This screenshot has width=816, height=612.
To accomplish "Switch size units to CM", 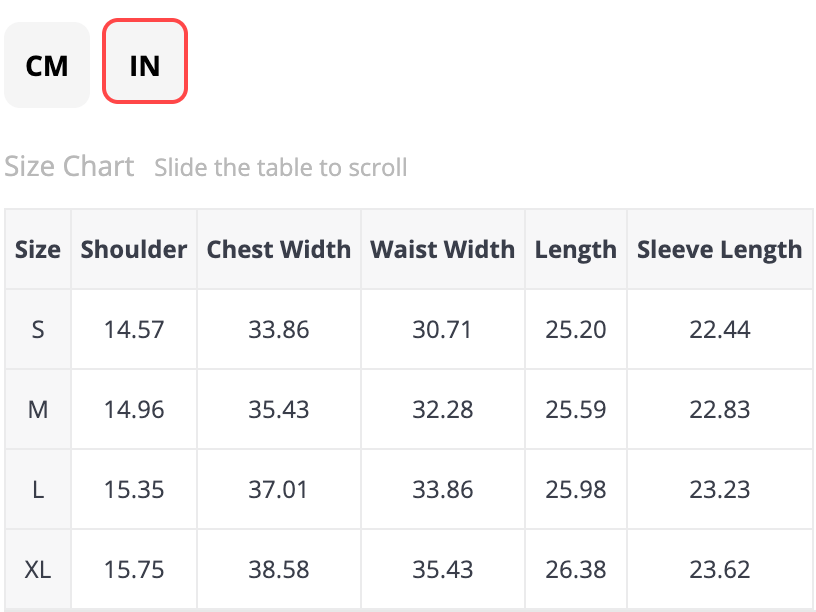I will [x=47, y=65].
